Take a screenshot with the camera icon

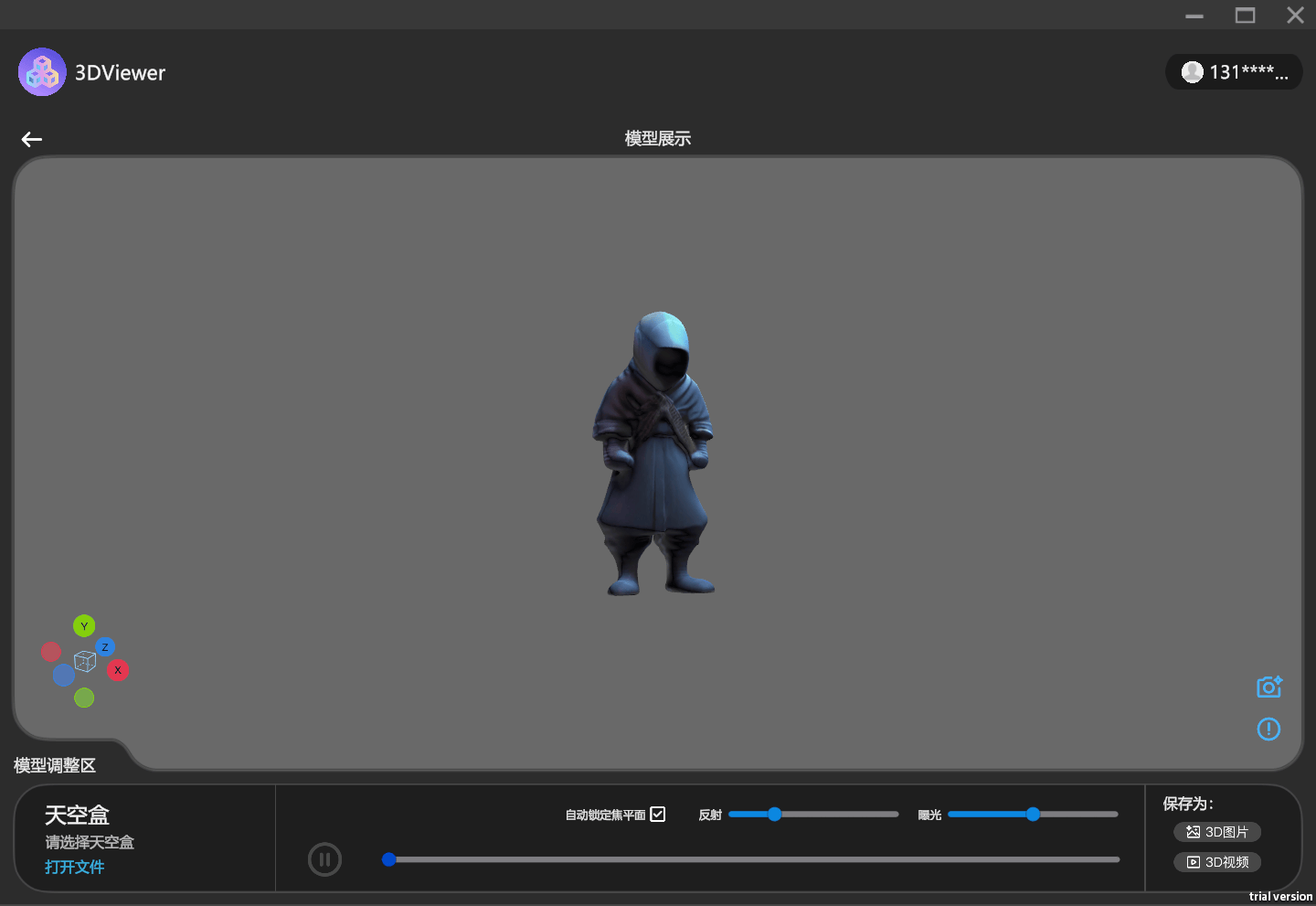1268,687
